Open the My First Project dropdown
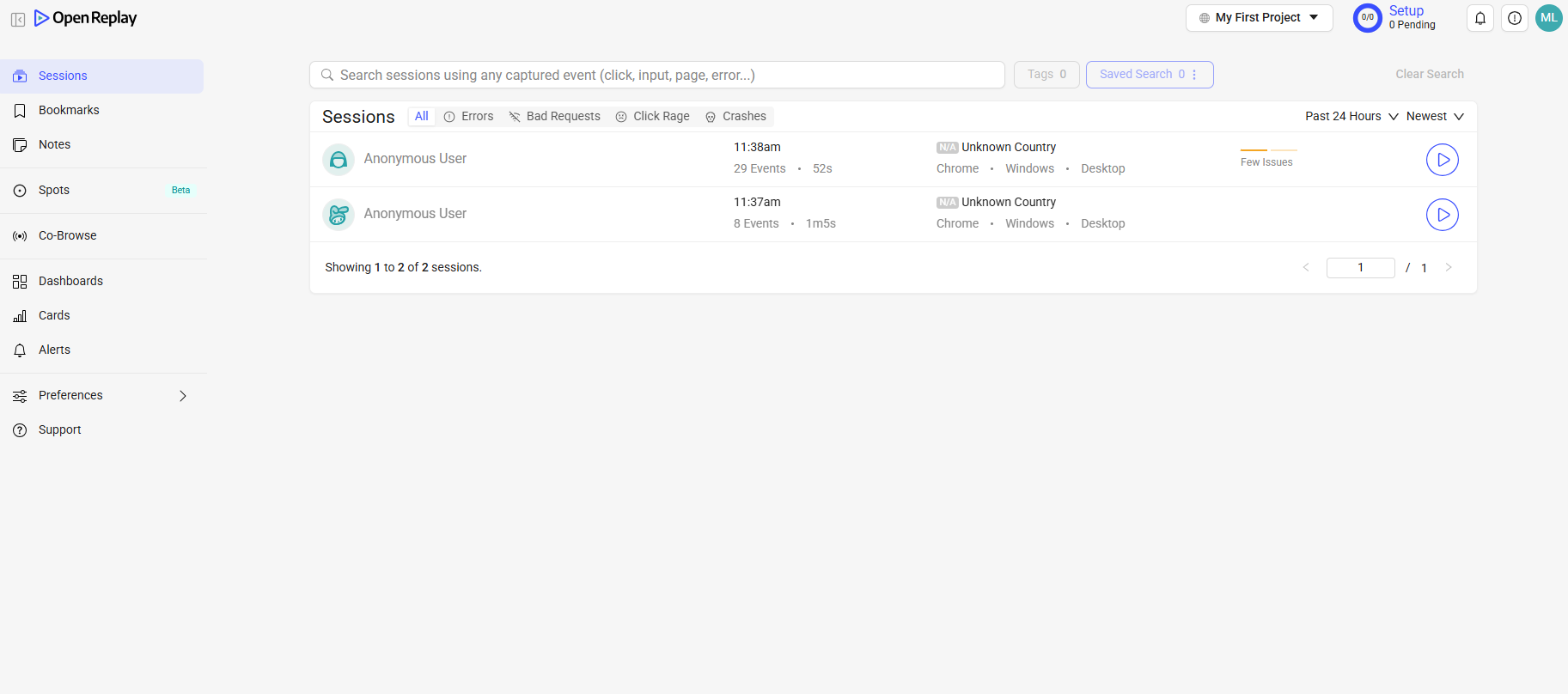The height and width of the screenshot is (694, 1568). point(1259,18)
